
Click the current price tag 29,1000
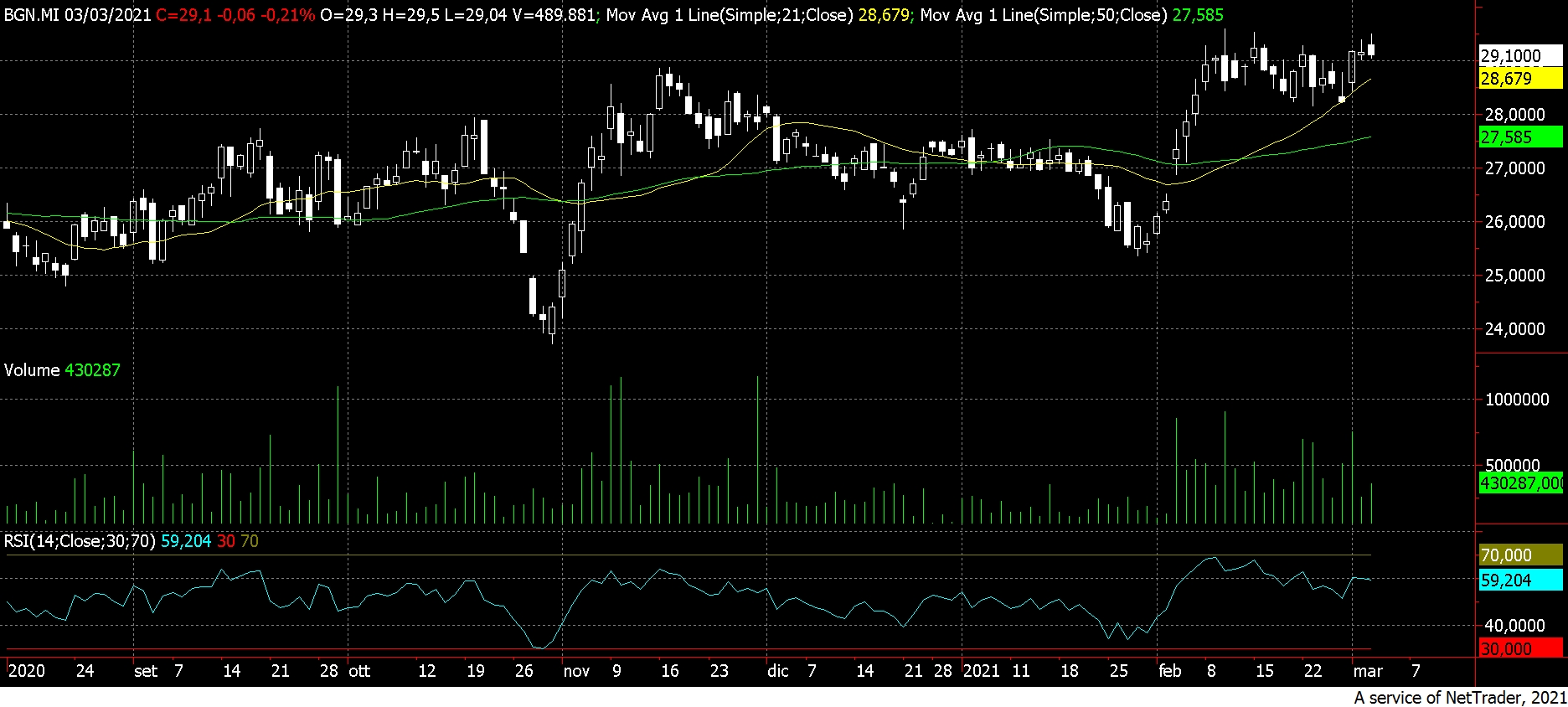pyautogui.click(x=1520, y=56)
